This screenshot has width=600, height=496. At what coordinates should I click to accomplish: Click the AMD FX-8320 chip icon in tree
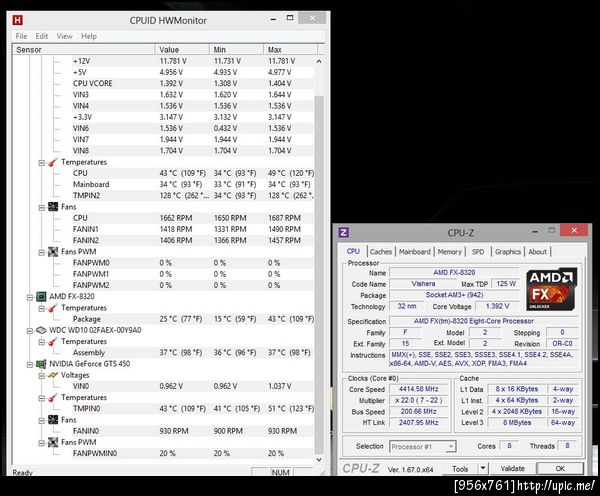click(41, 297)
